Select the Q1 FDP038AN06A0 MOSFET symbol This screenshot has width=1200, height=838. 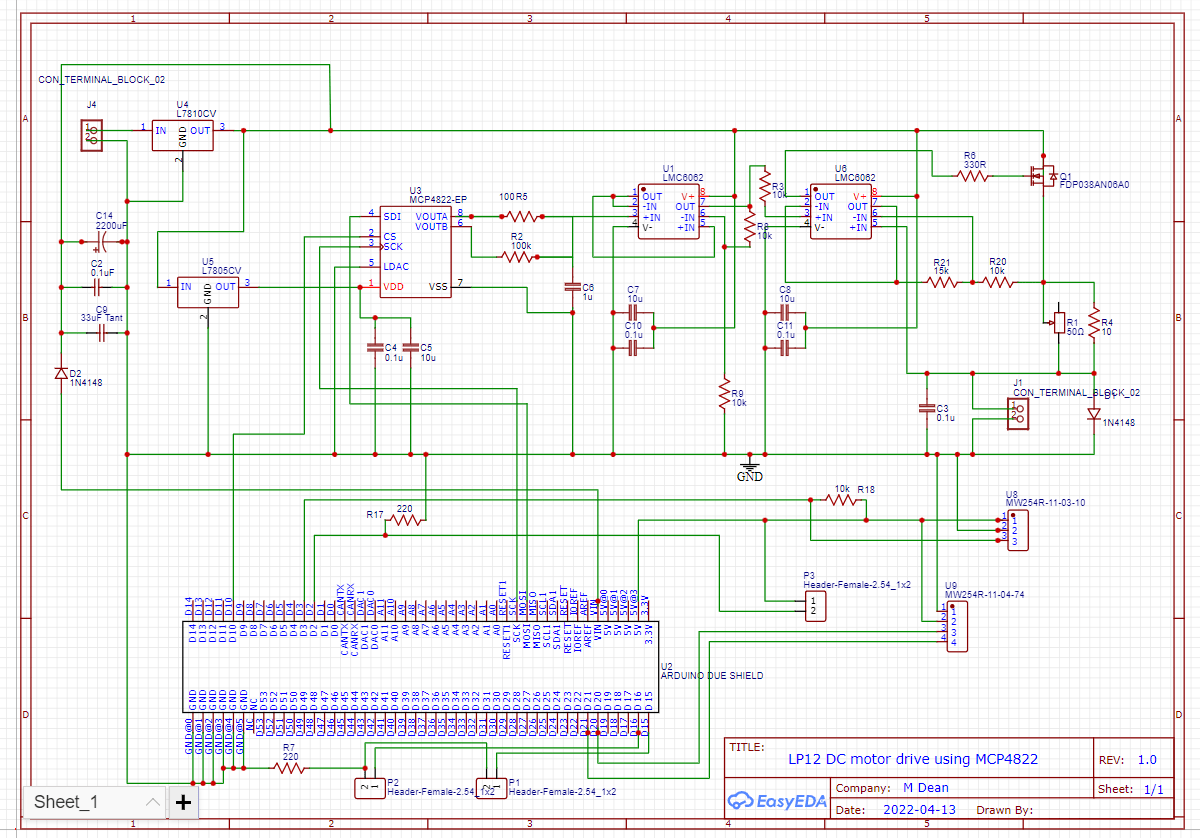1042,178
